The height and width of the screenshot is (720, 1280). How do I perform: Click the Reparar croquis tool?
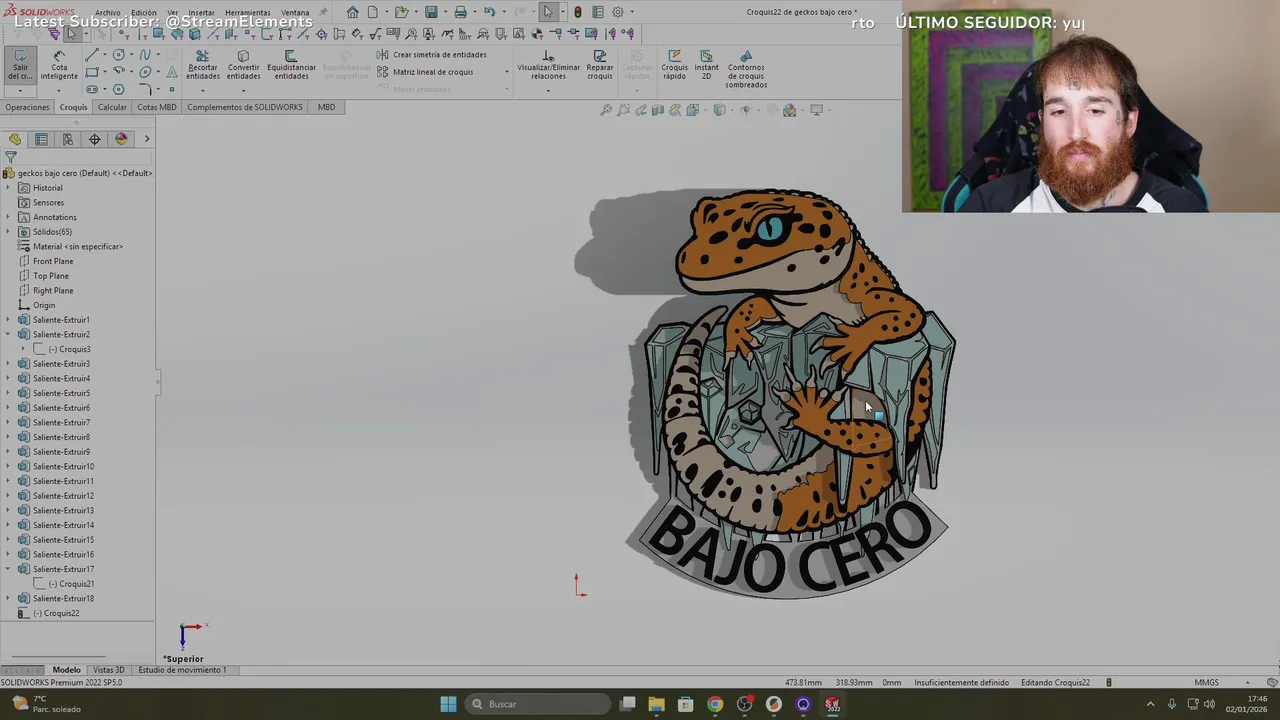coord(600,65)
